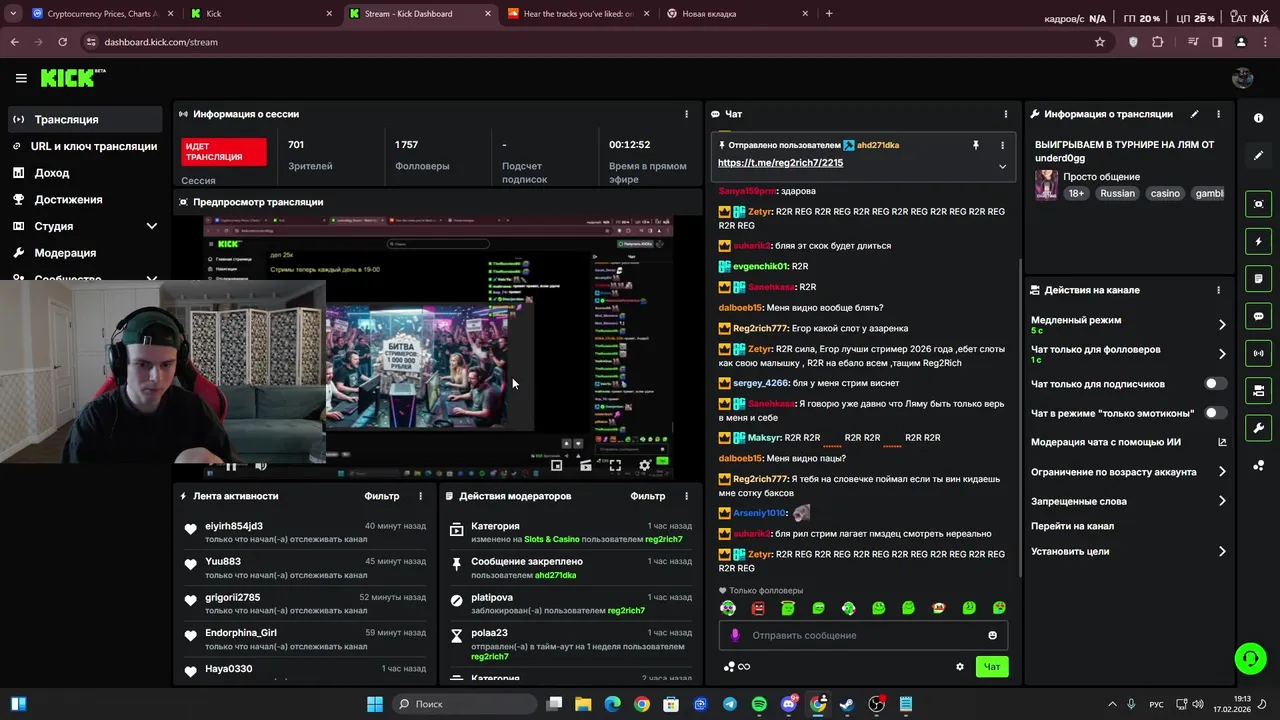This screenshot has height=720, width=1280.
Task: Click the Russian tag in stream info
Action: [1117, 193]
